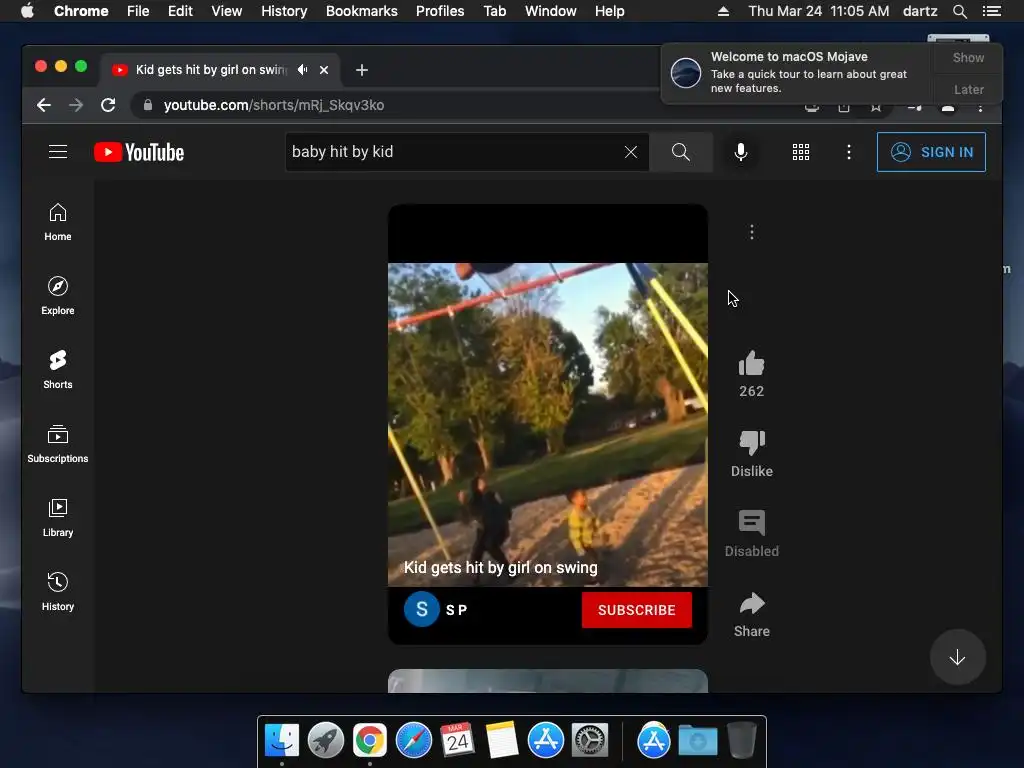Go back in Chrome
1024x768 pixels.
44,105
